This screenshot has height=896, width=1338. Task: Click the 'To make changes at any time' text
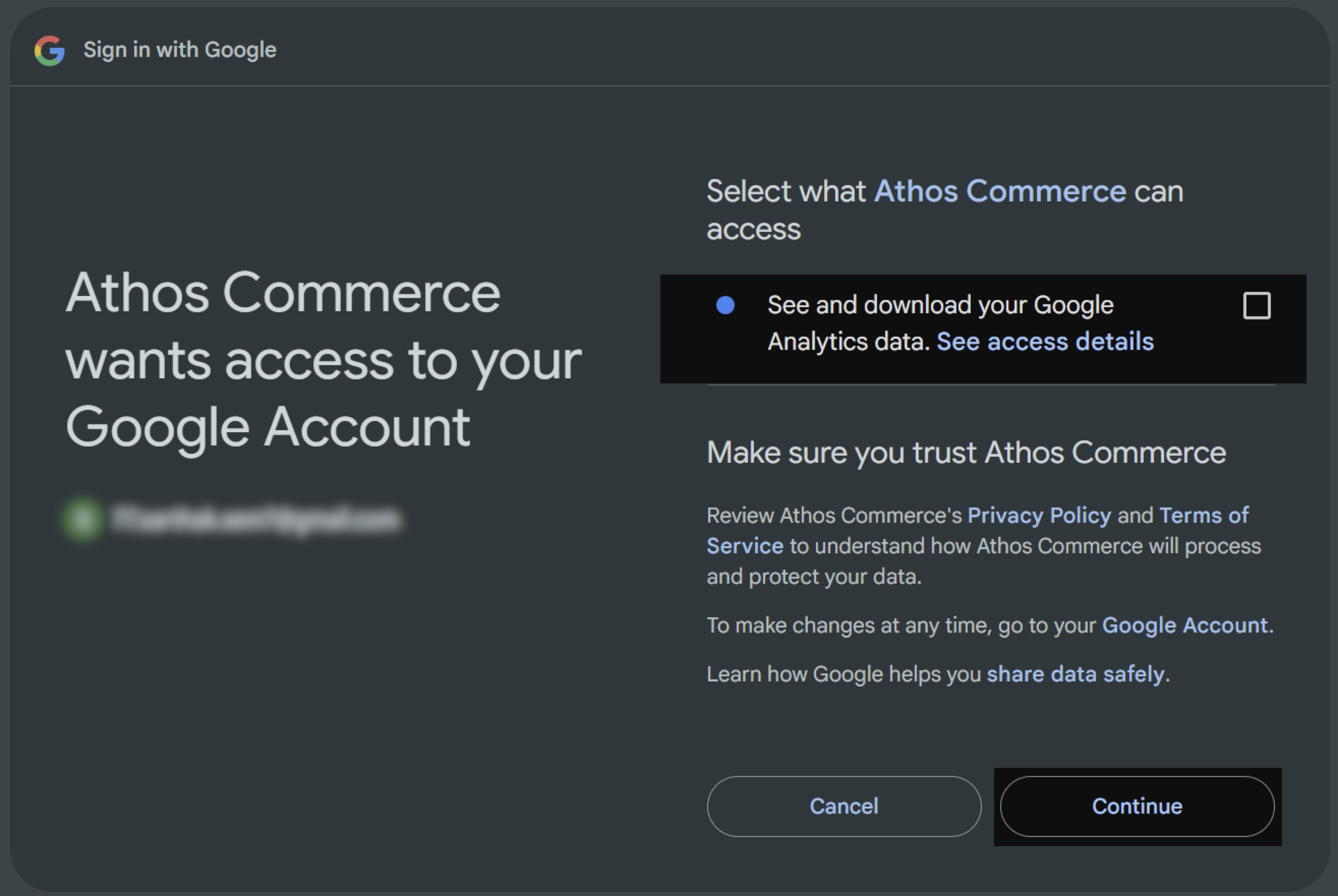901,625
